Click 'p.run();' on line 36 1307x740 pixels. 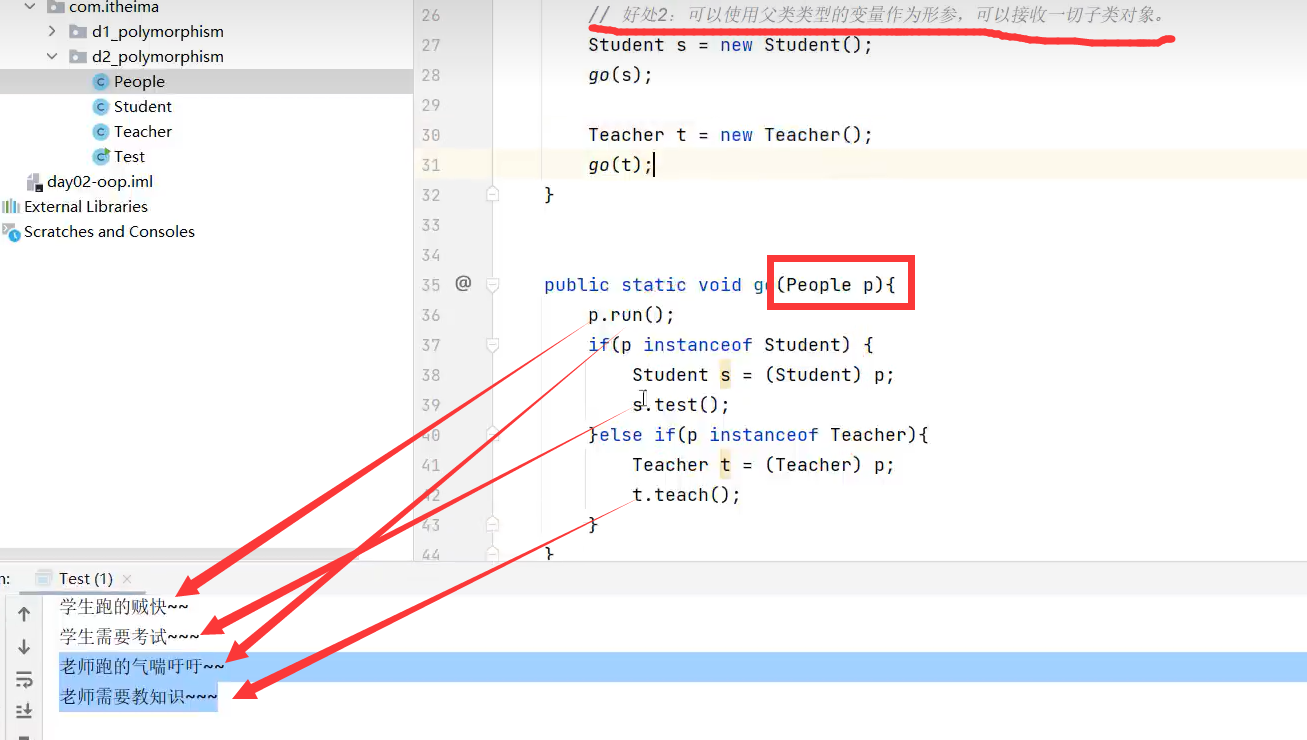point(631,315)
